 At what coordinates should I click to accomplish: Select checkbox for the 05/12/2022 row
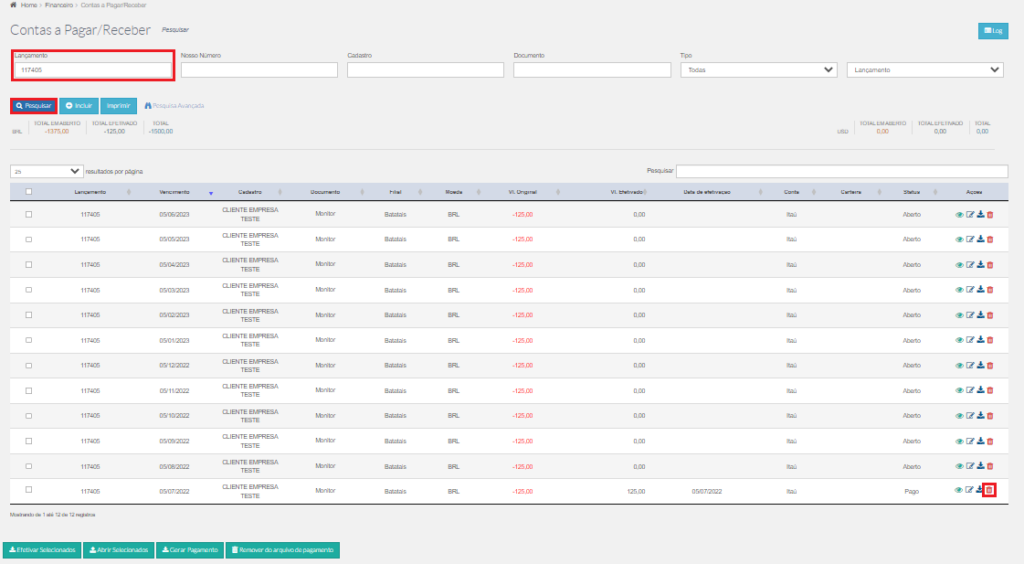(29, 366)
